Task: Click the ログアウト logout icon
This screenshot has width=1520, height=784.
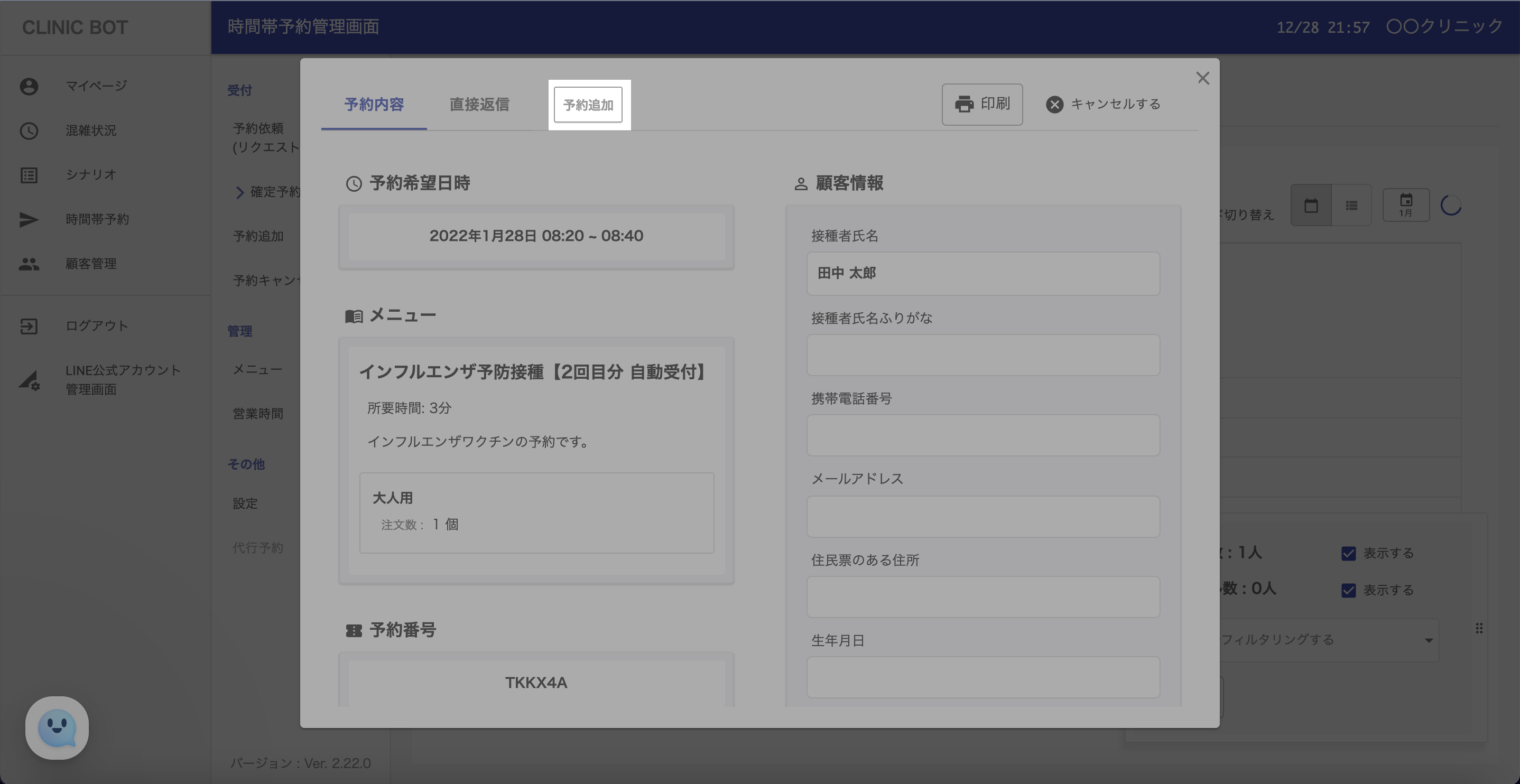Action: tap(29, 326)
